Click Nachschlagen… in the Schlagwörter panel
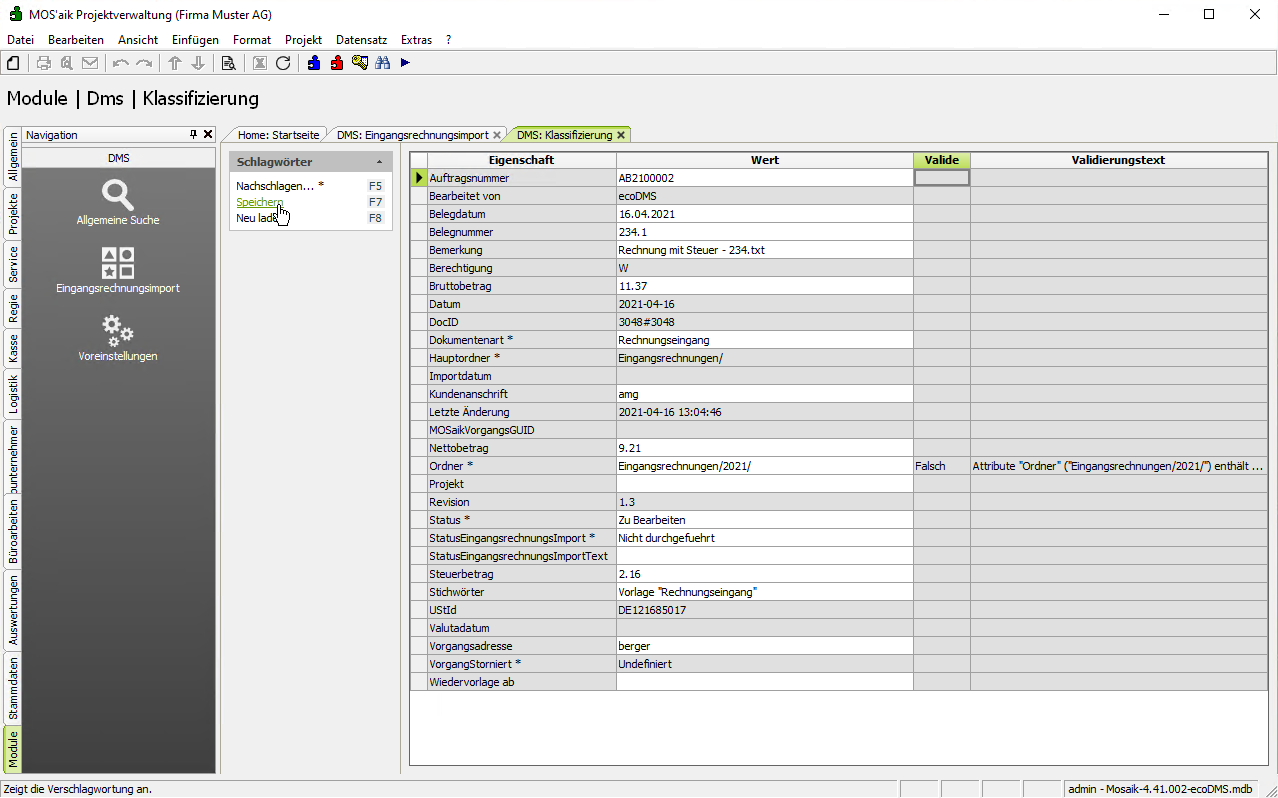 pyautogui.click(x=274, y=186)
